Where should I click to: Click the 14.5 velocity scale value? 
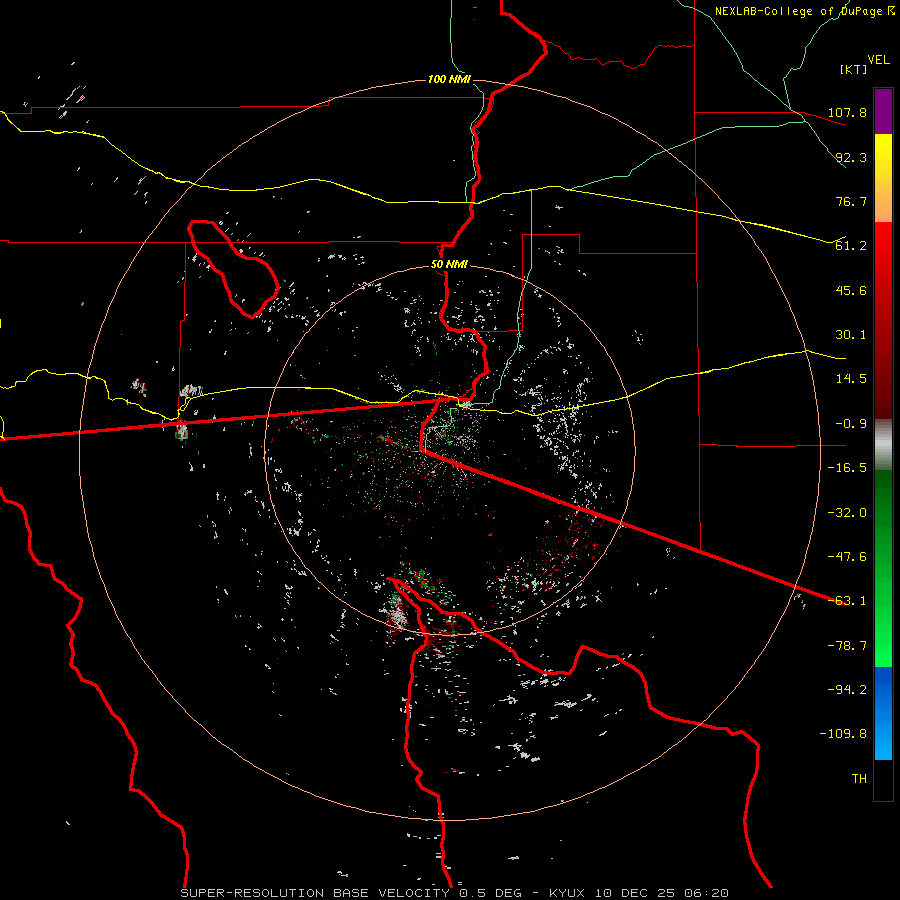(851, 379)
